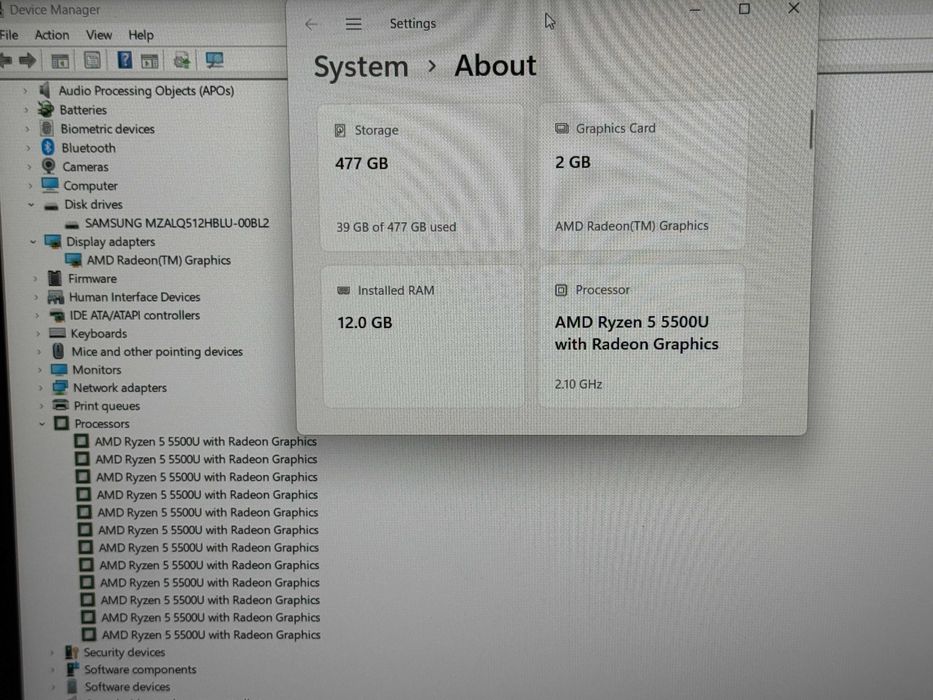933x700 pixels.
Task: Click '39 GB of 477 GB used' text
Action: (396, 227)
